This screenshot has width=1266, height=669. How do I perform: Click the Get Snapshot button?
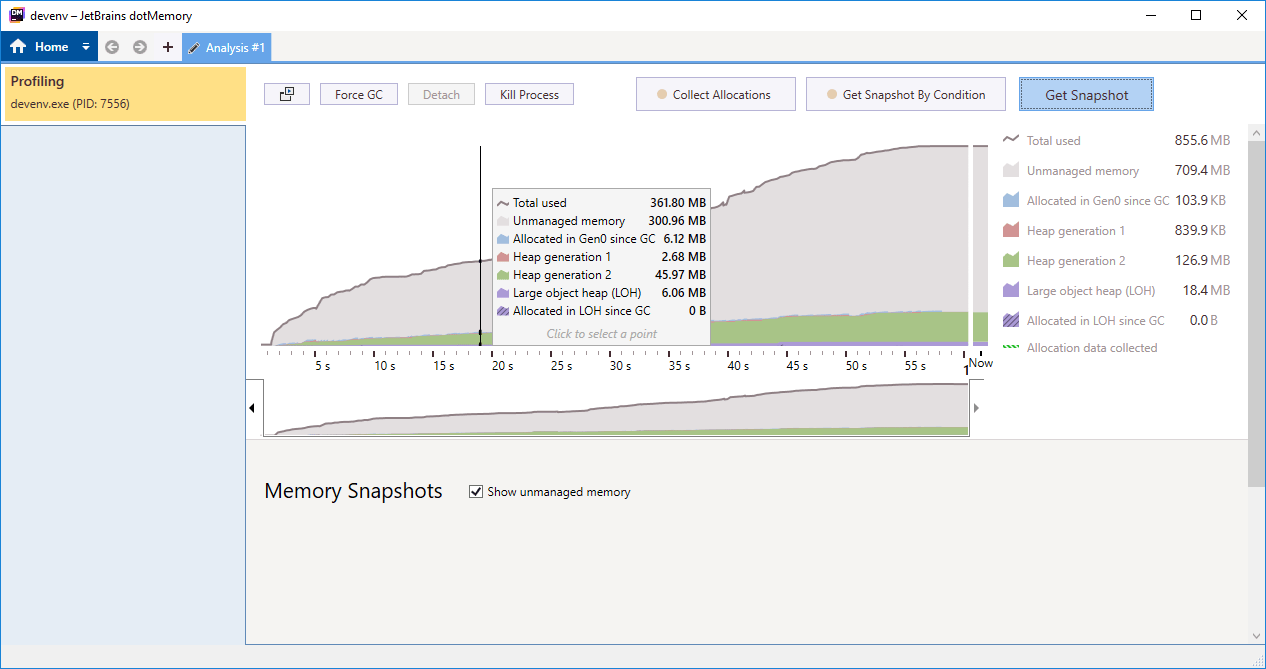[1087, 94]
